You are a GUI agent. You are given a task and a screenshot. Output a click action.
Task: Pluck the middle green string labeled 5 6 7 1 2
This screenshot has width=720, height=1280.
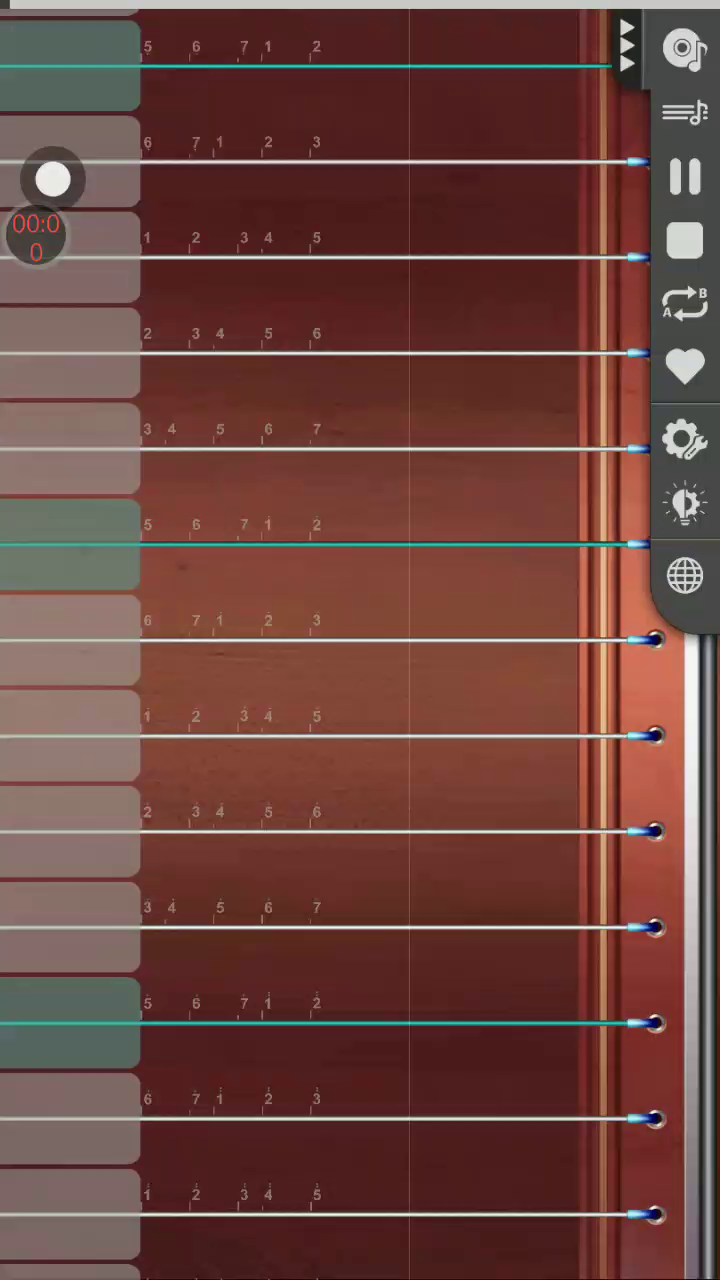[x=320, y=545]
